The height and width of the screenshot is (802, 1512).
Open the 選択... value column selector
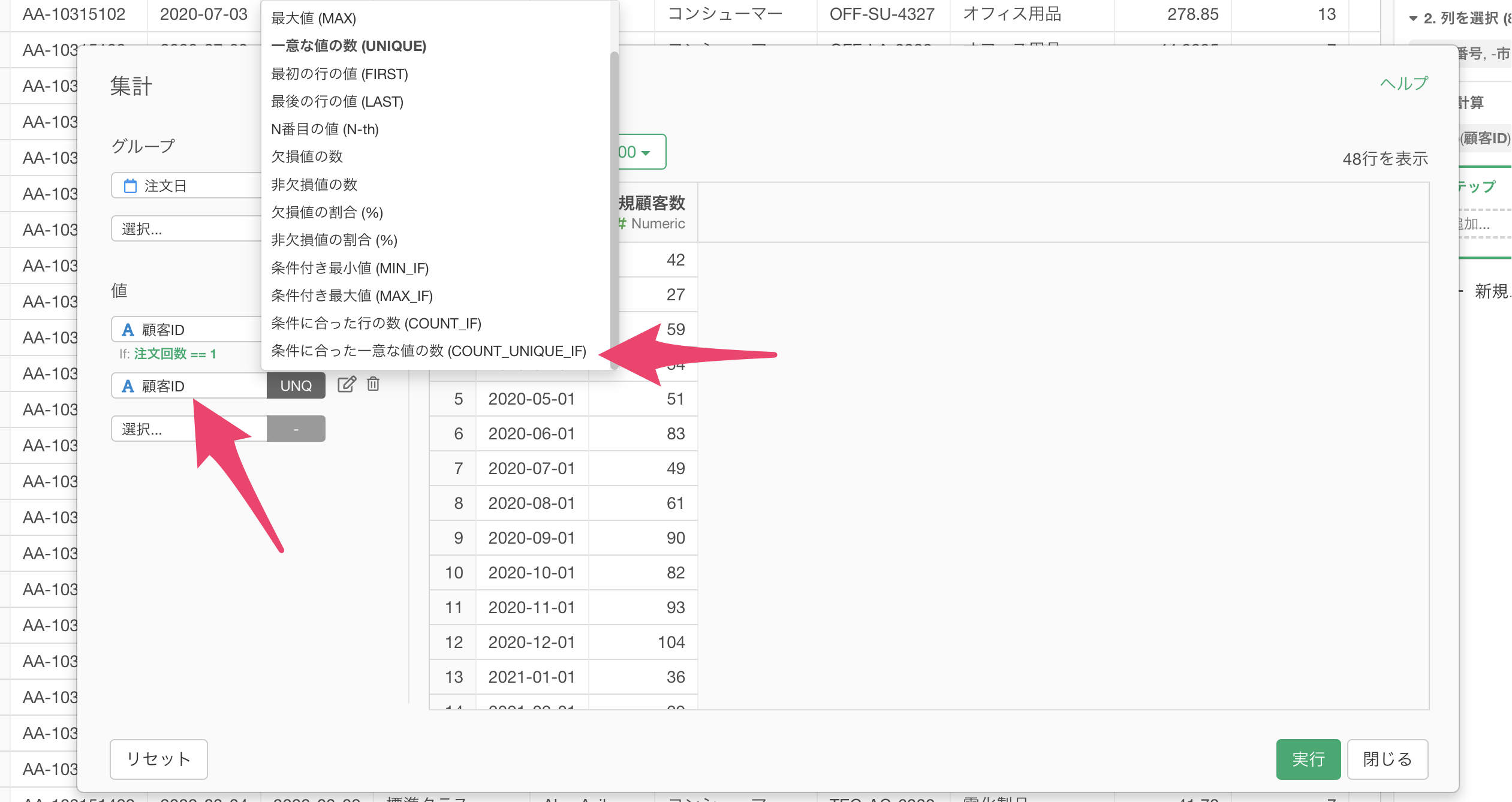point(189,429)
